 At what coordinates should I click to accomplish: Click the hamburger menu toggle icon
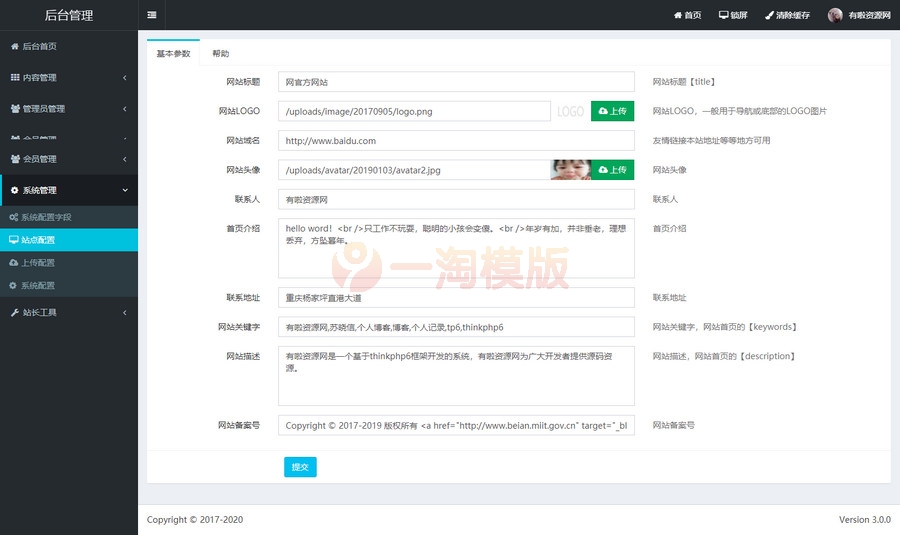[151, 15]
